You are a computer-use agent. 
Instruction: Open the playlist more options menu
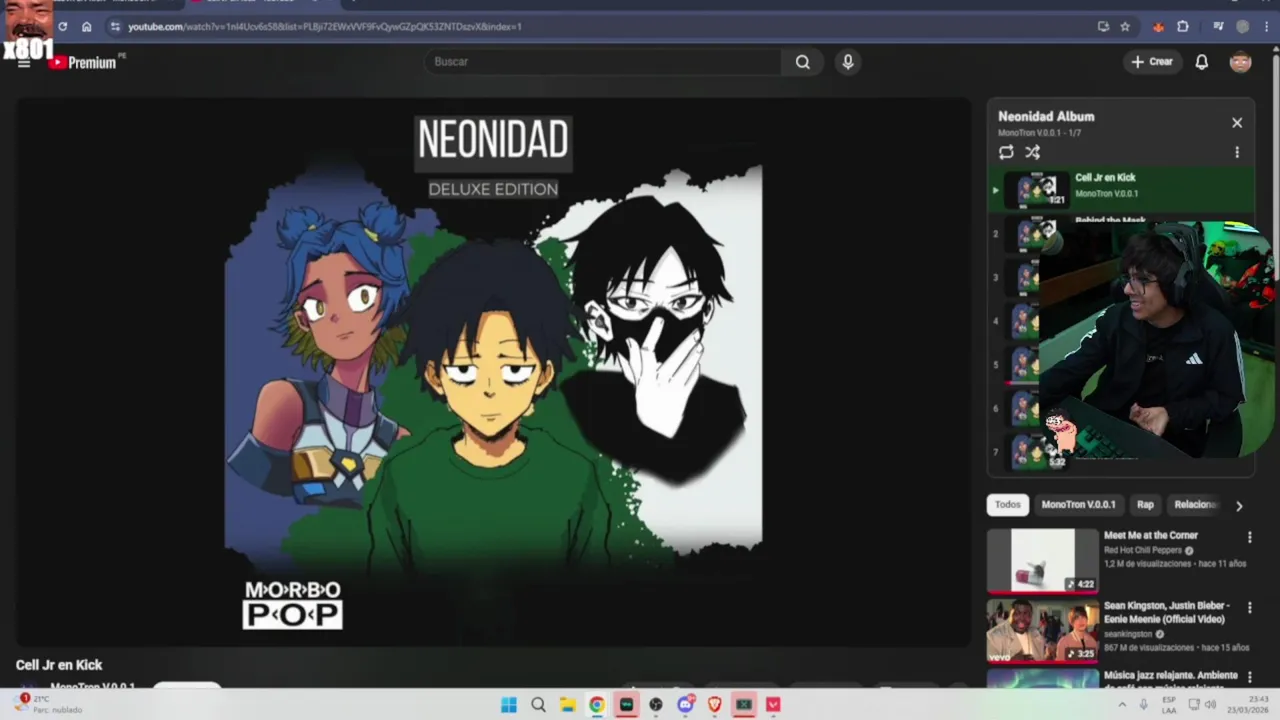pos(1237,152)
